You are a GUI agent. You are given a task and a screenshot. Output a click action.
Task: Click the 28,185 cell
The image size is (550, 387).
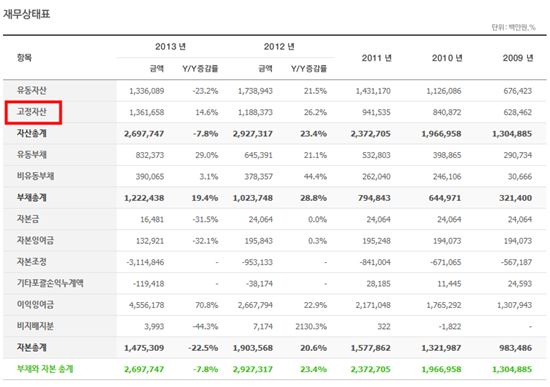tap(378, 284)
